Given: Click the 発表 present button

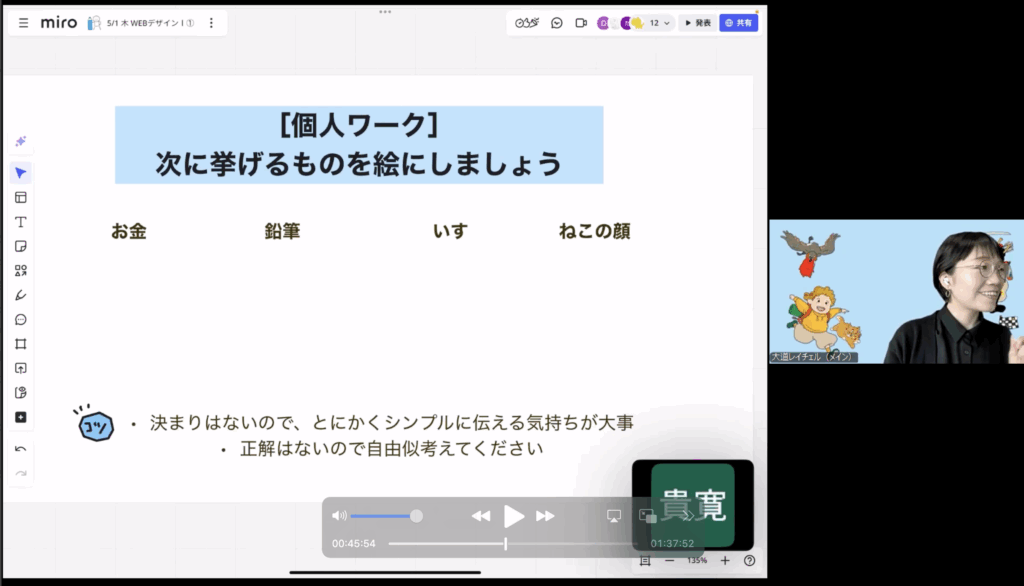Looking at the screenshot, I should [x=698, y=23].
